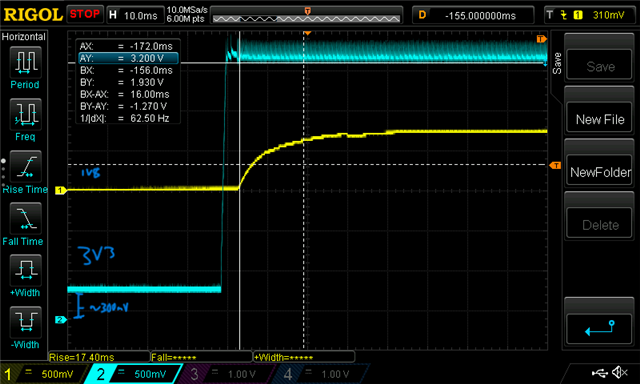Open the Save side tab
The height and width of the screenshot is (384, 640).
[x=557, y=63]
